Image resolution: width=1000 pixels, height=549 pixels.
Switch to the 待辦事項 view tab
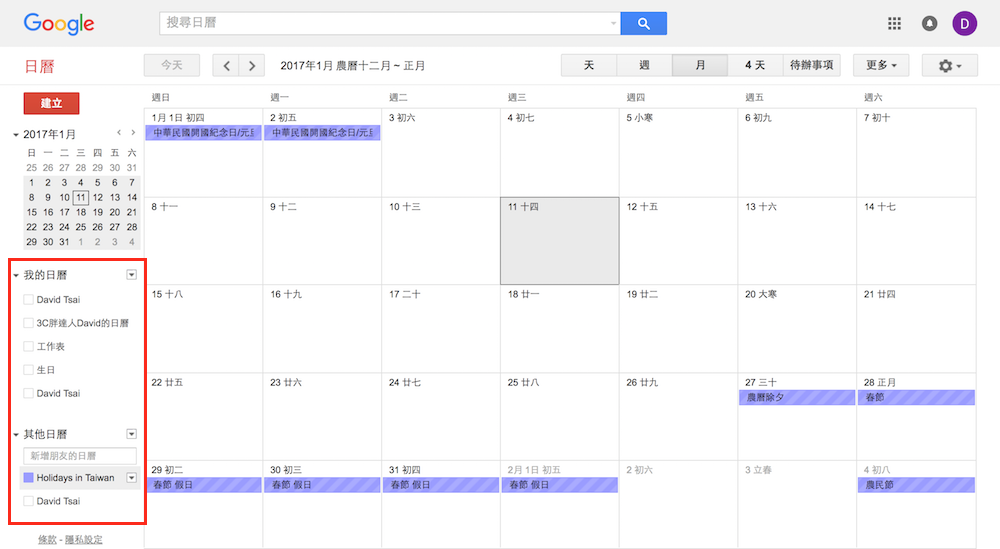point(811,66)
